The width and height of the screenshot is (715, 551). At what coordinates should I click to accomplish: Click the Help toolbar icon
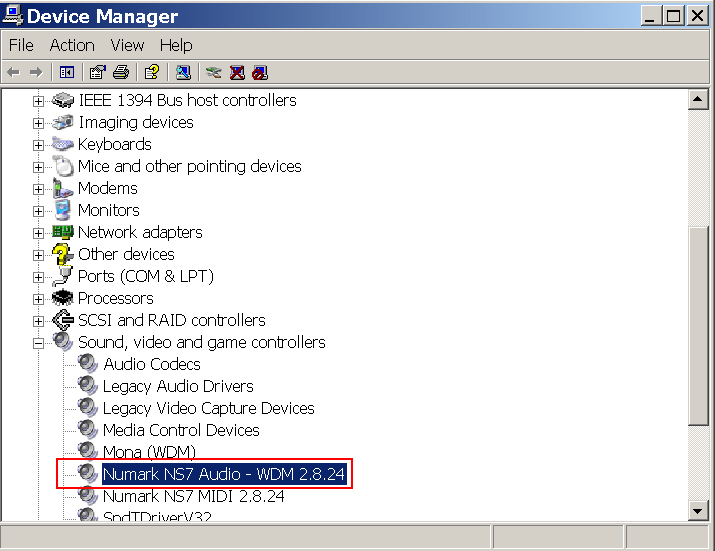click(151, 72)
